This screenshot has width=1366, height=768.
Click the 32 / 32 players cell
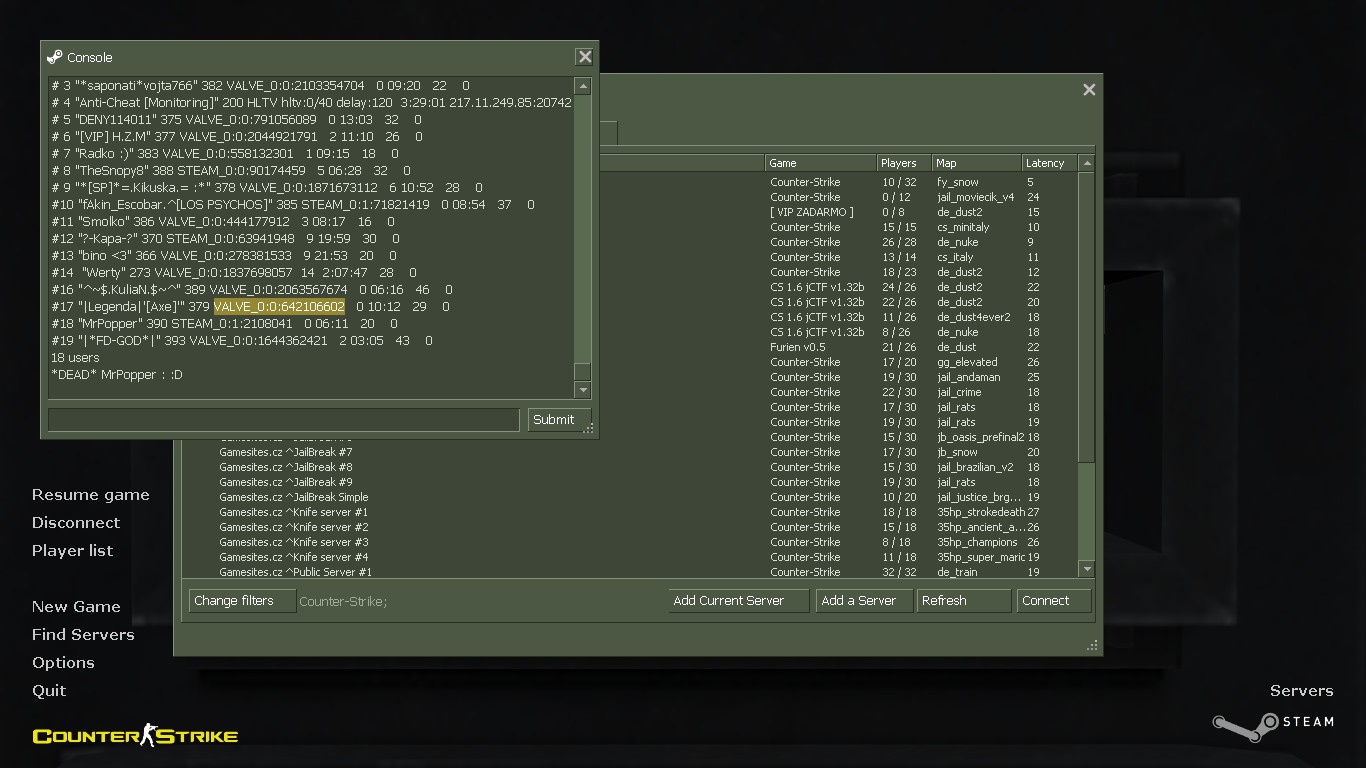coord(899,572)
